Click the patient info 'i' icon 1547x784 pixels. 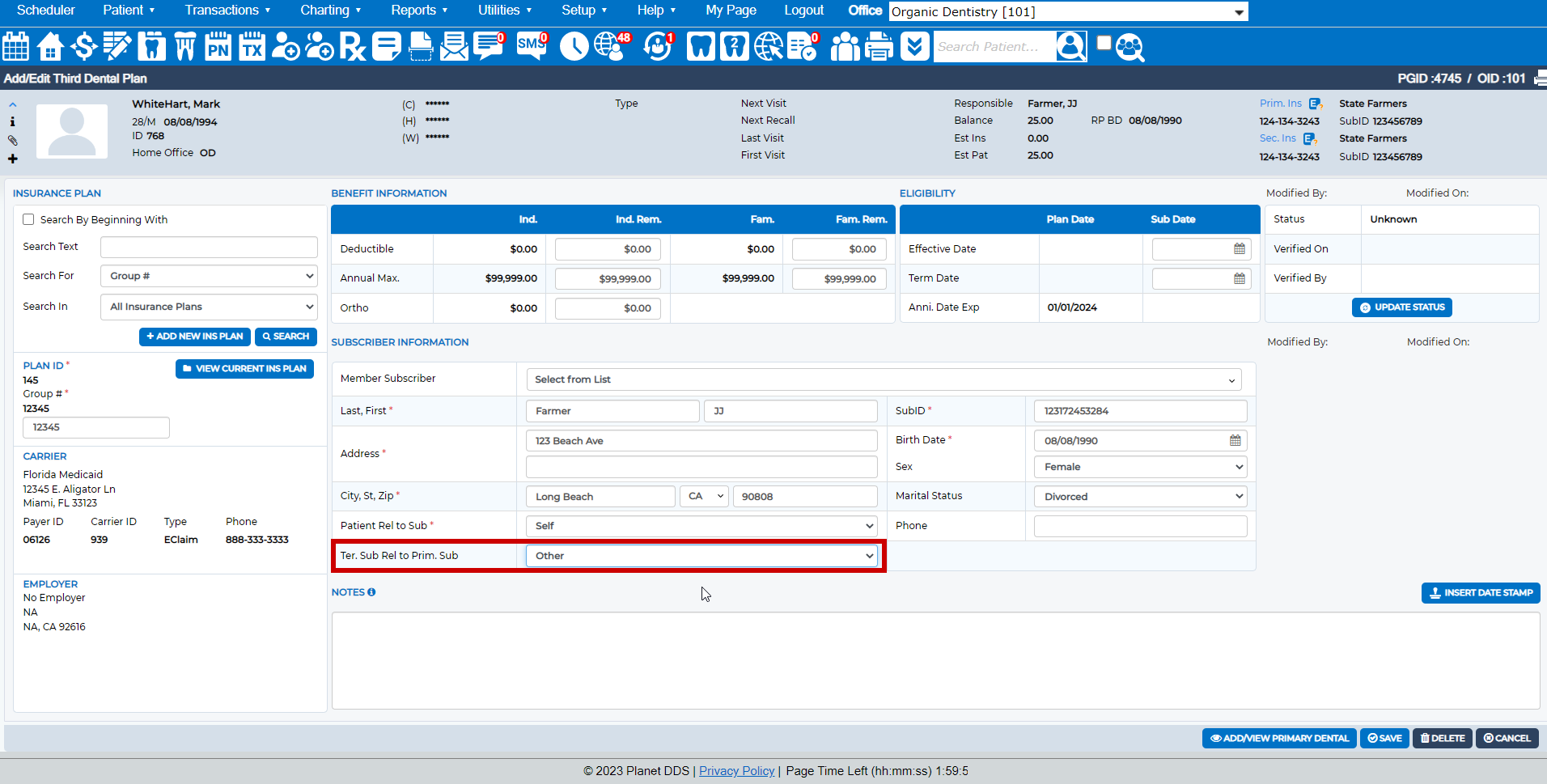12,121
